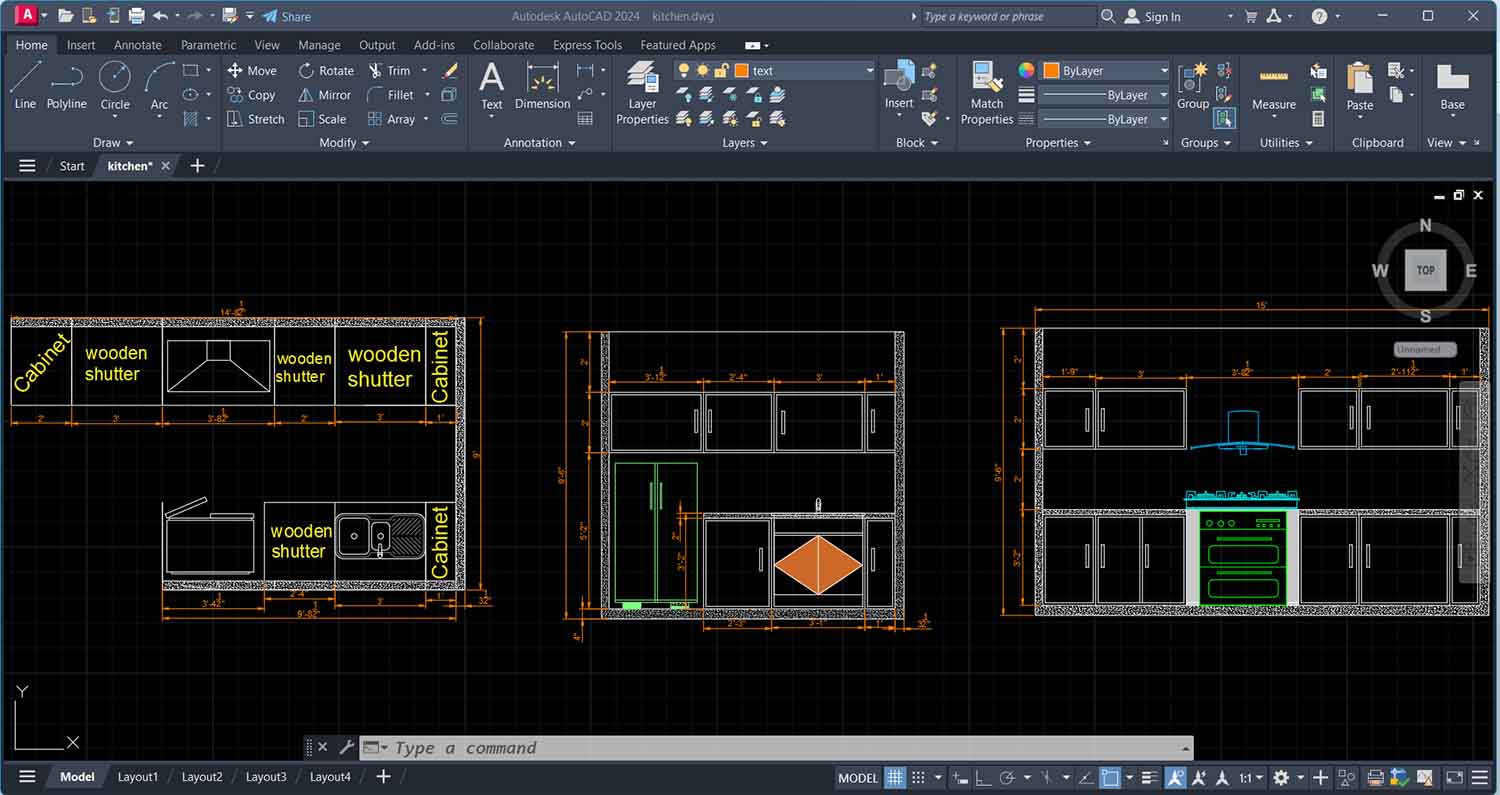Image resolution: width=1500 pixels, height=795 pixels.
Task: Toggle the MODEL space button
Action: point(857,777)
